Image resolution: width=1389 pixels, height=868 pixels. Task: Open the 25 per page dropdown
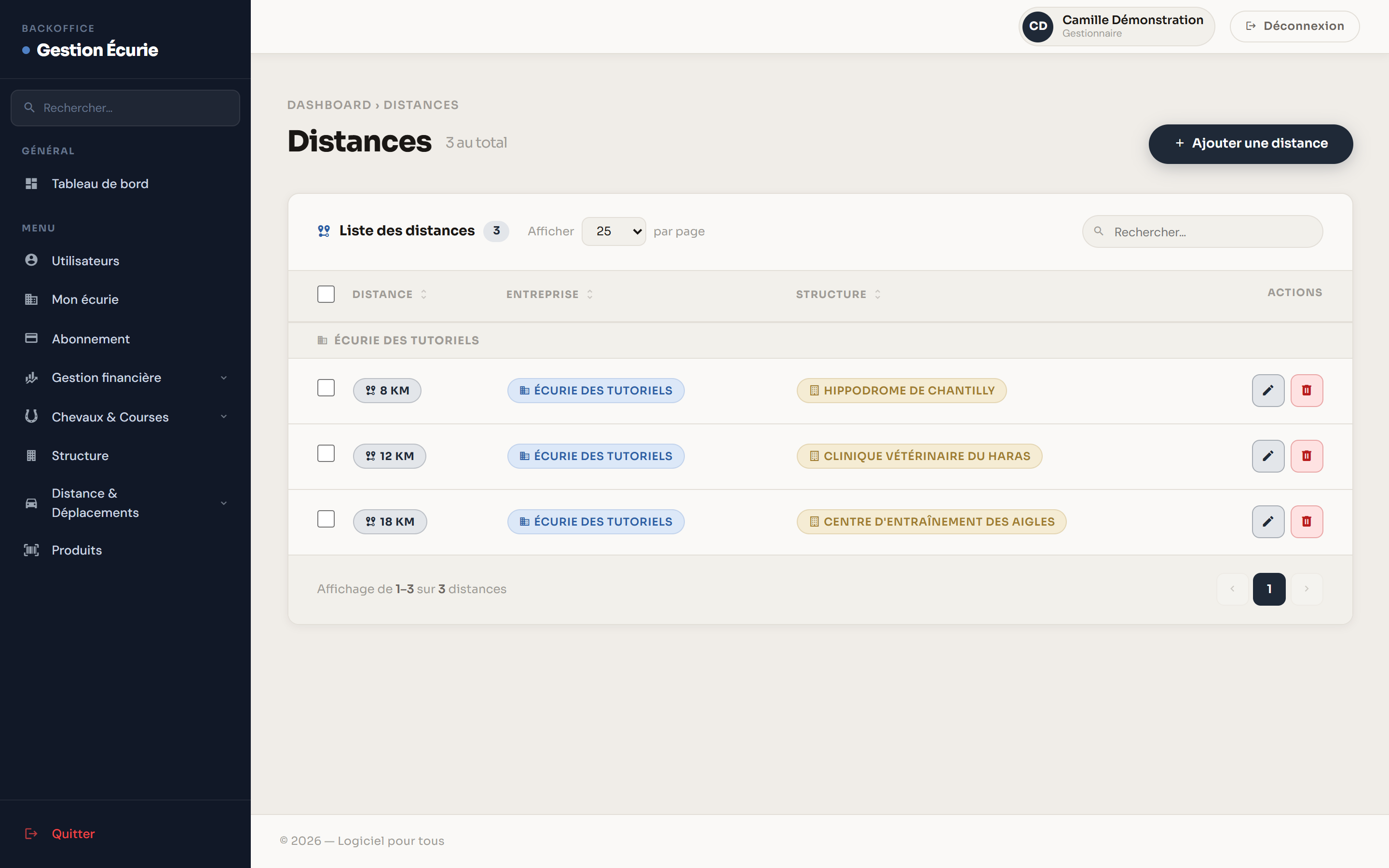(613, 231)
